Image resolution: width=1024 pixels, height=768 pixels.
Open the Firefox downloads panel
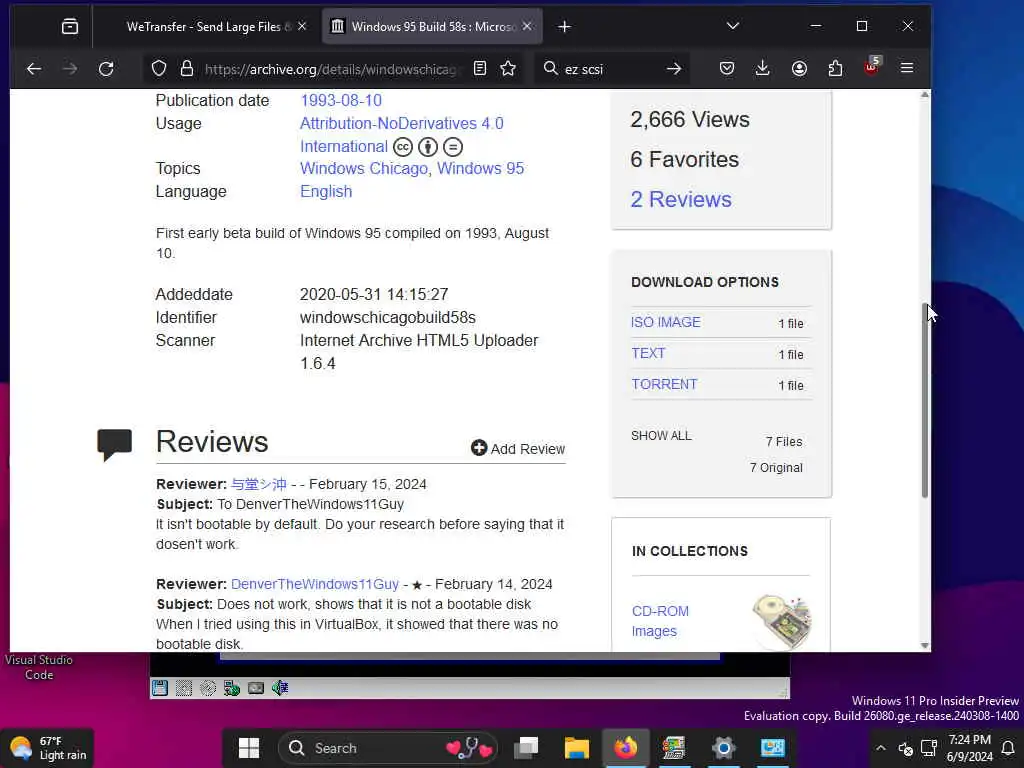(x=762, y=69)
